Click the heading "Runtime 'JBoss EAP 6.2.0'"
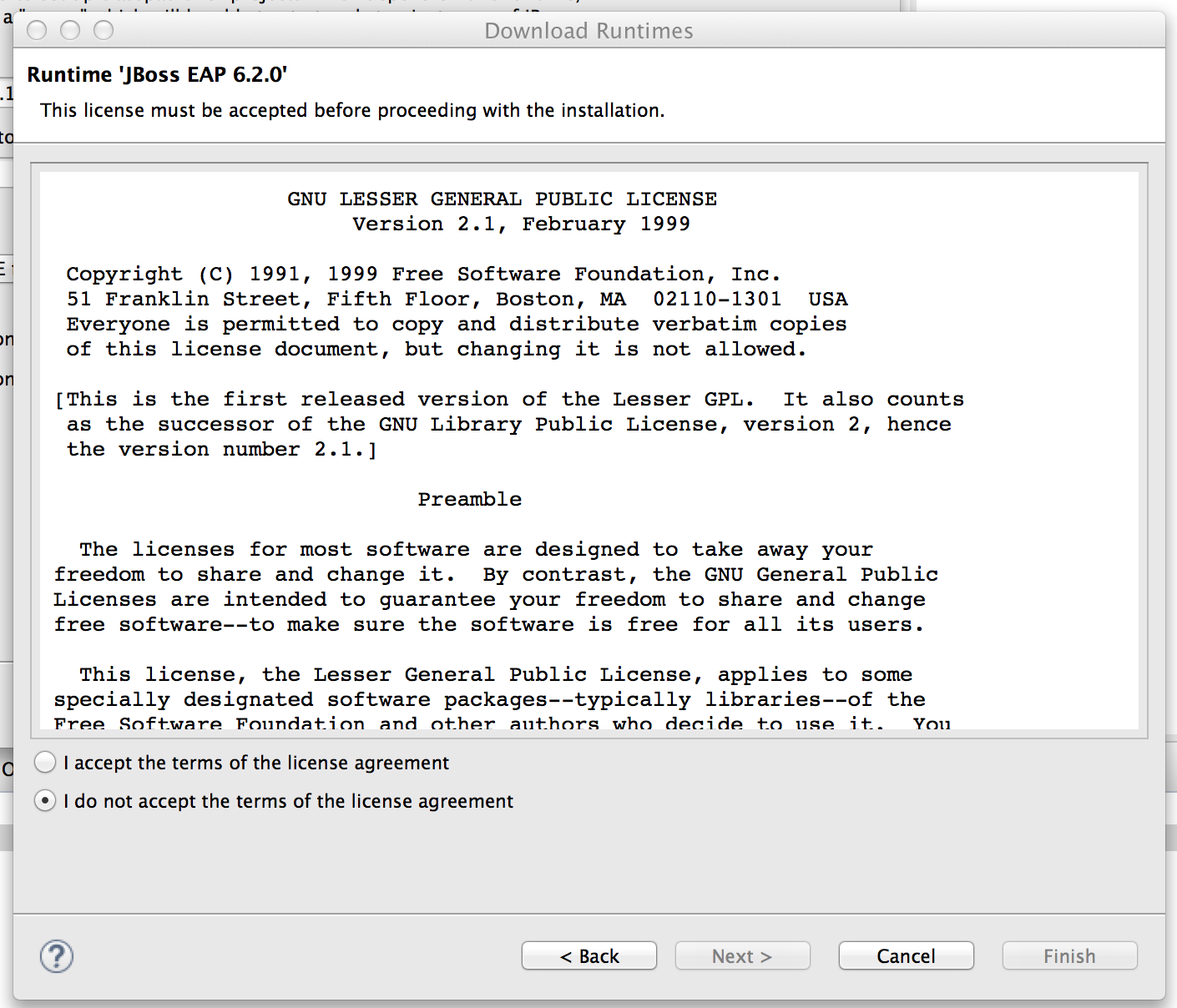 click(157, 75)
